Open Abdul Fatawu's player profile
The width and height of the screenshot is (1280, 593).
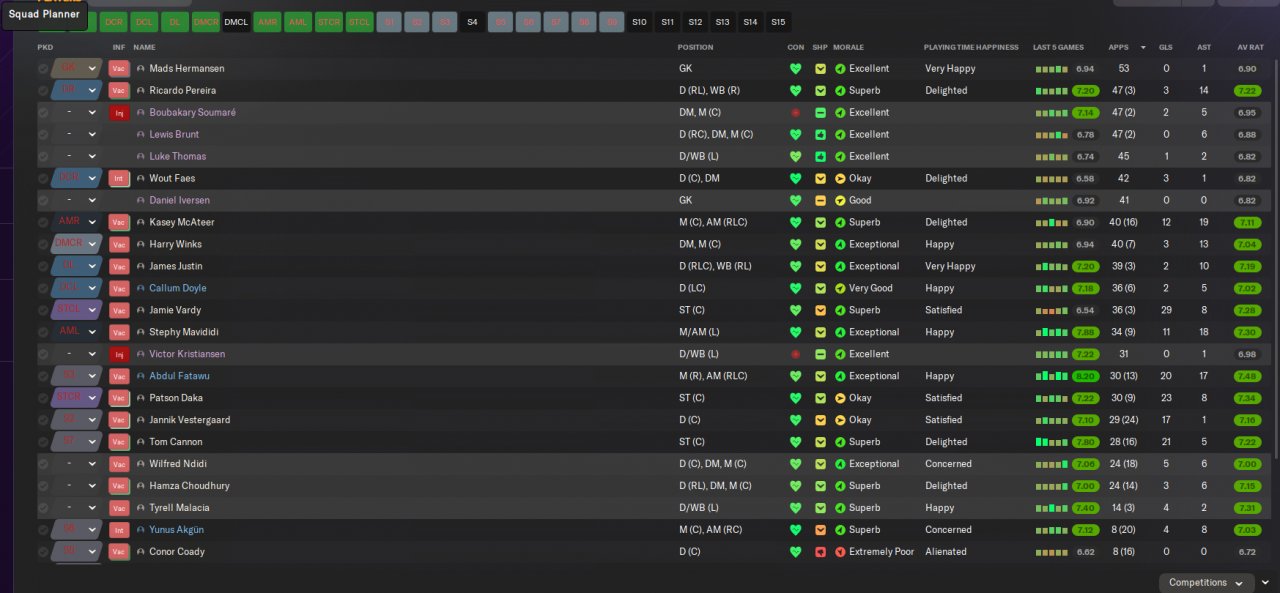click(x=179, y=376)
